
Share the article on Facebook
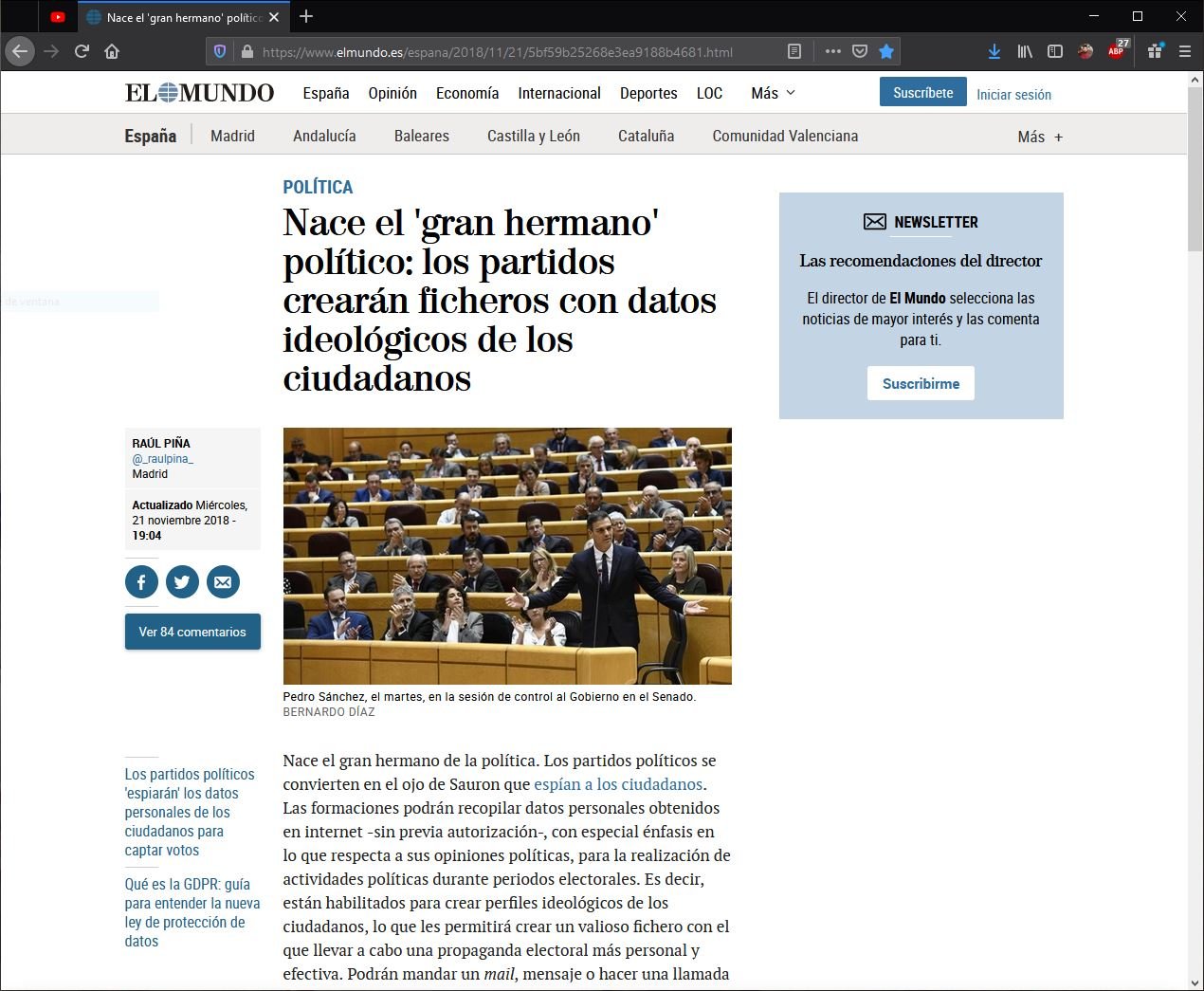[141, 582]
